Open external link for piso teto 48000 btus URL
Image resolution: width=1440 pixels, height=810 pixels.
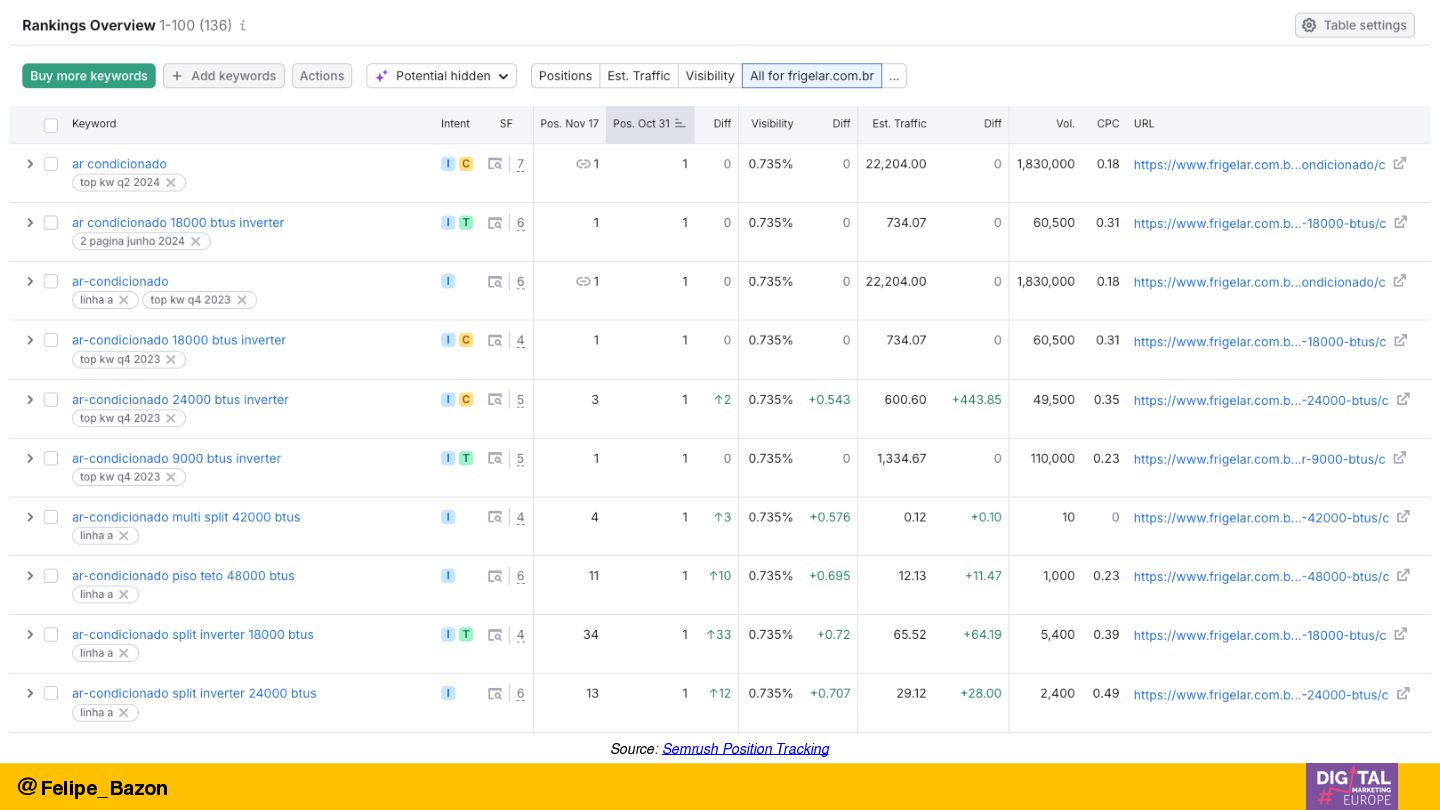pos(1403,576)
